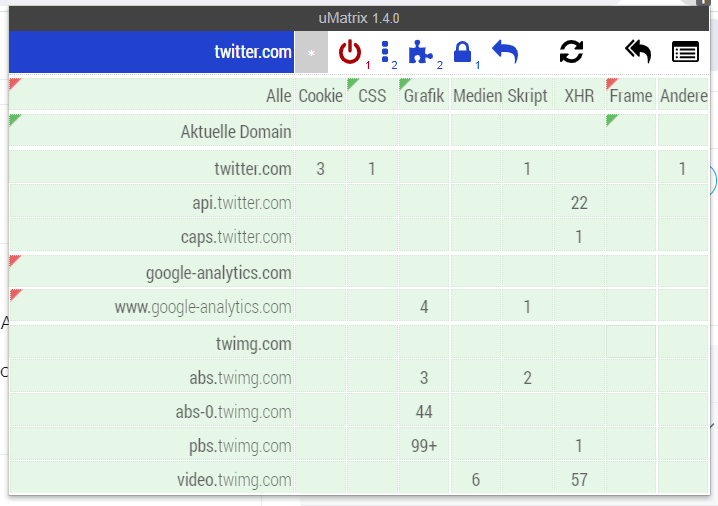Reload the page with refresh icon

tap(571, 51)
